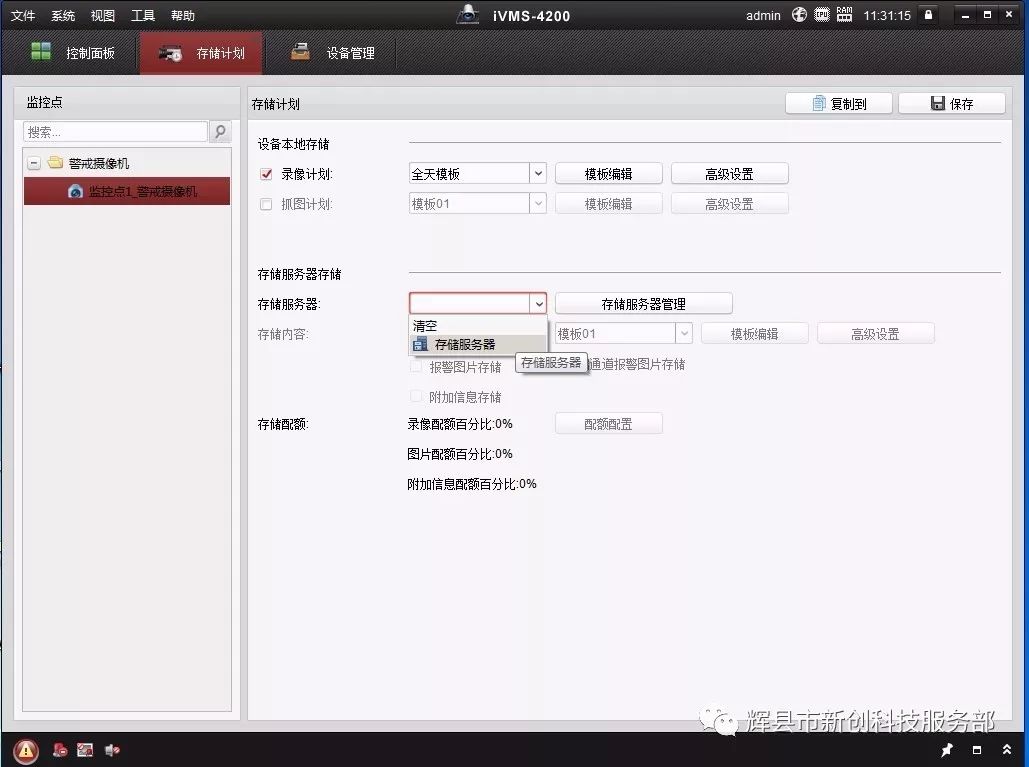Choose 存储服务器 option in dropdown list

pyautogui.click(x=477, y=344)
